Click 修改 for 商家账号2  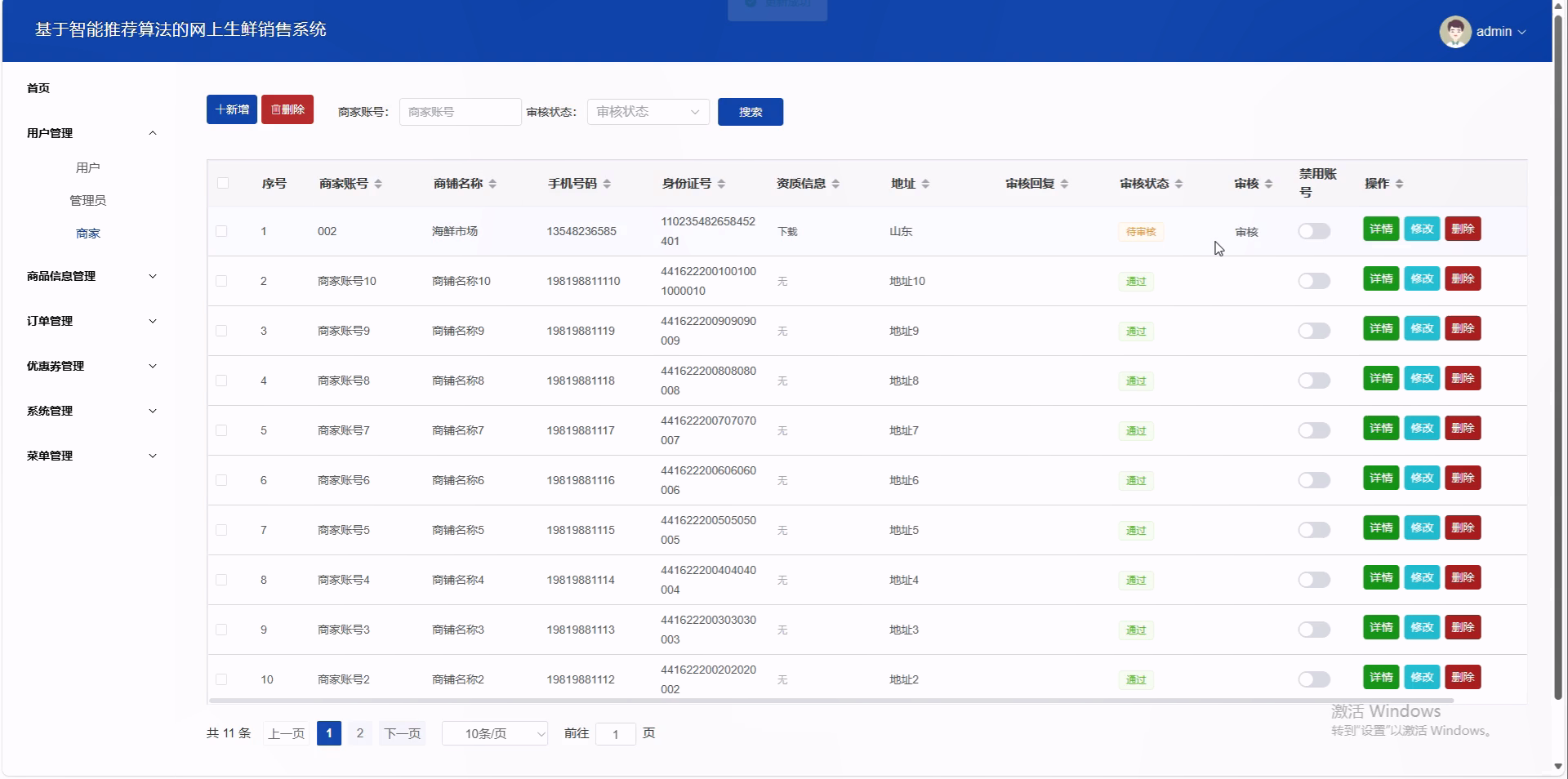[1422, 677]
